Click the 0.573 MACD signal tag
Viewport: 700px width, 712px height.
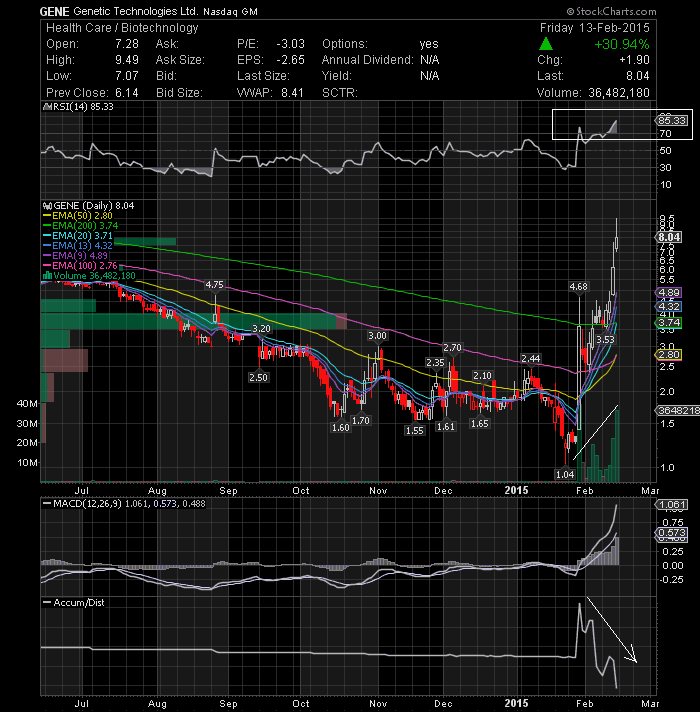(x=671, y=533)
